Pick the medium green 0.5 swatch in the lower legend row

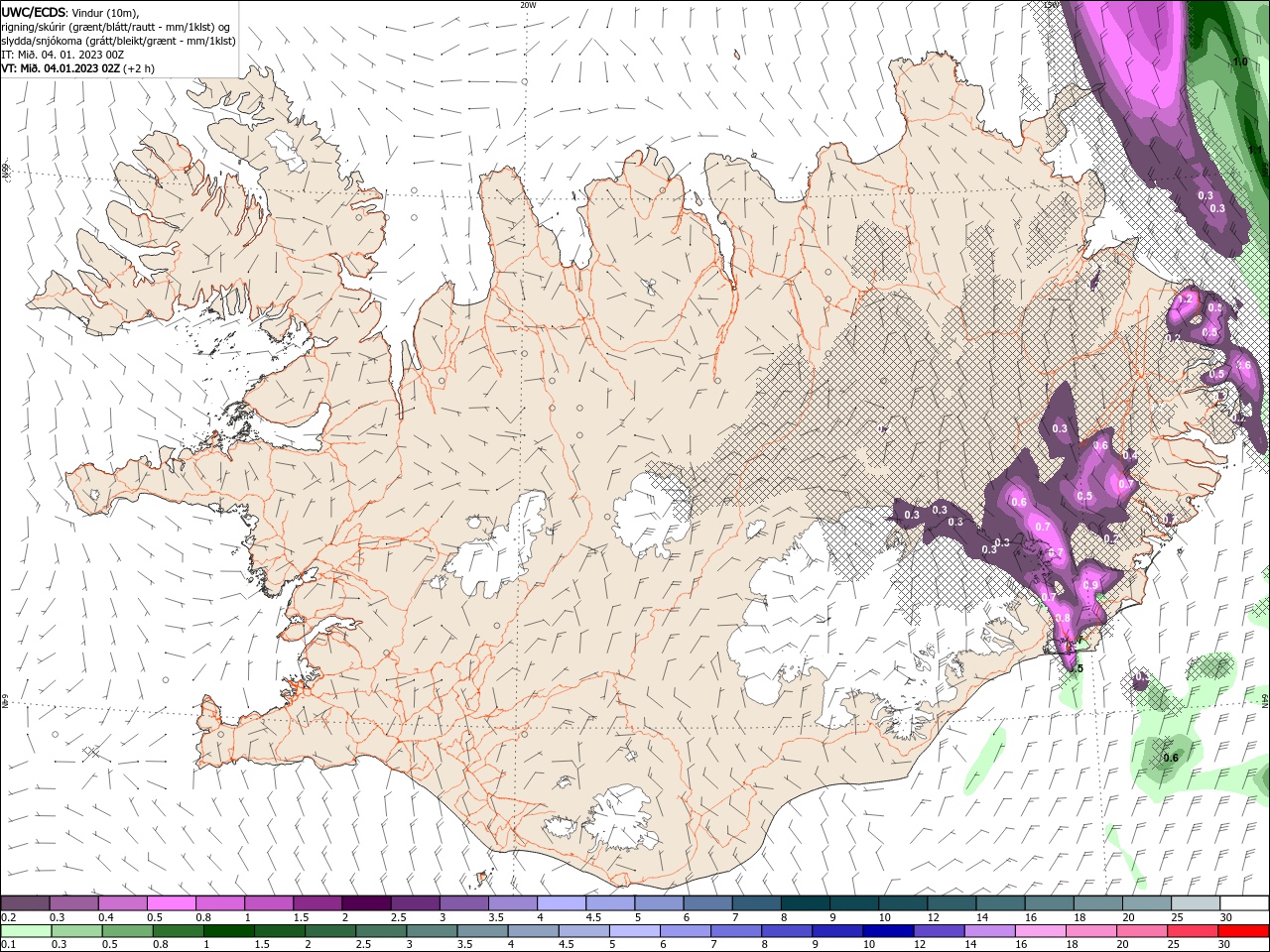point(127,931)
